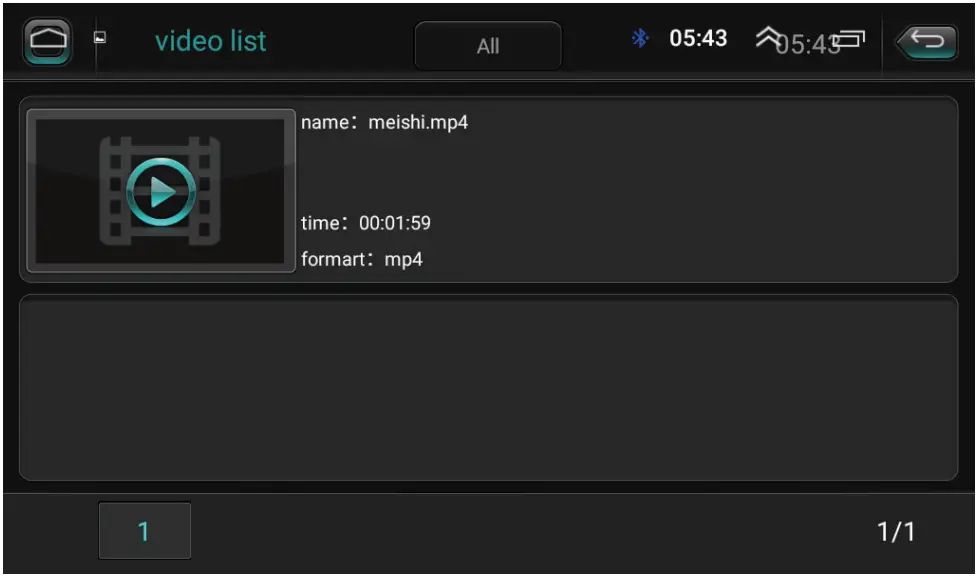Viewport: 978px width, 577px height.
Task: Tap the empty second list slot
Action: pos(489,387)
